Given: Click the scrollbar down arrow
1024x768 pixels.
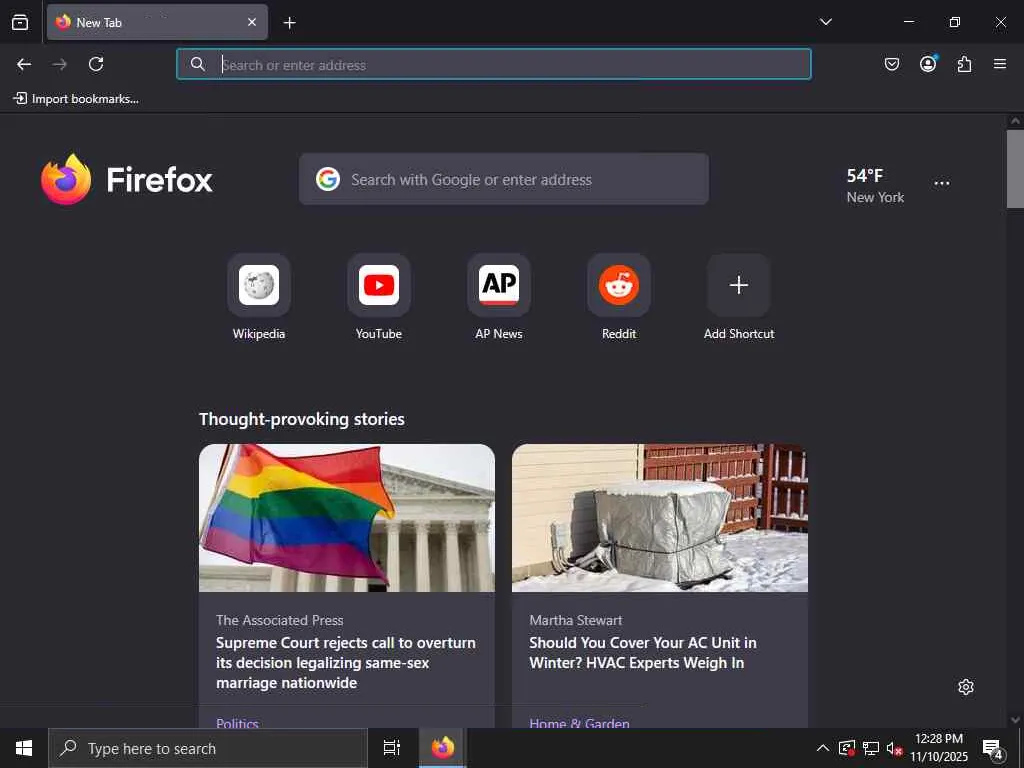Looking at the screenshot, I should 1015,720.
